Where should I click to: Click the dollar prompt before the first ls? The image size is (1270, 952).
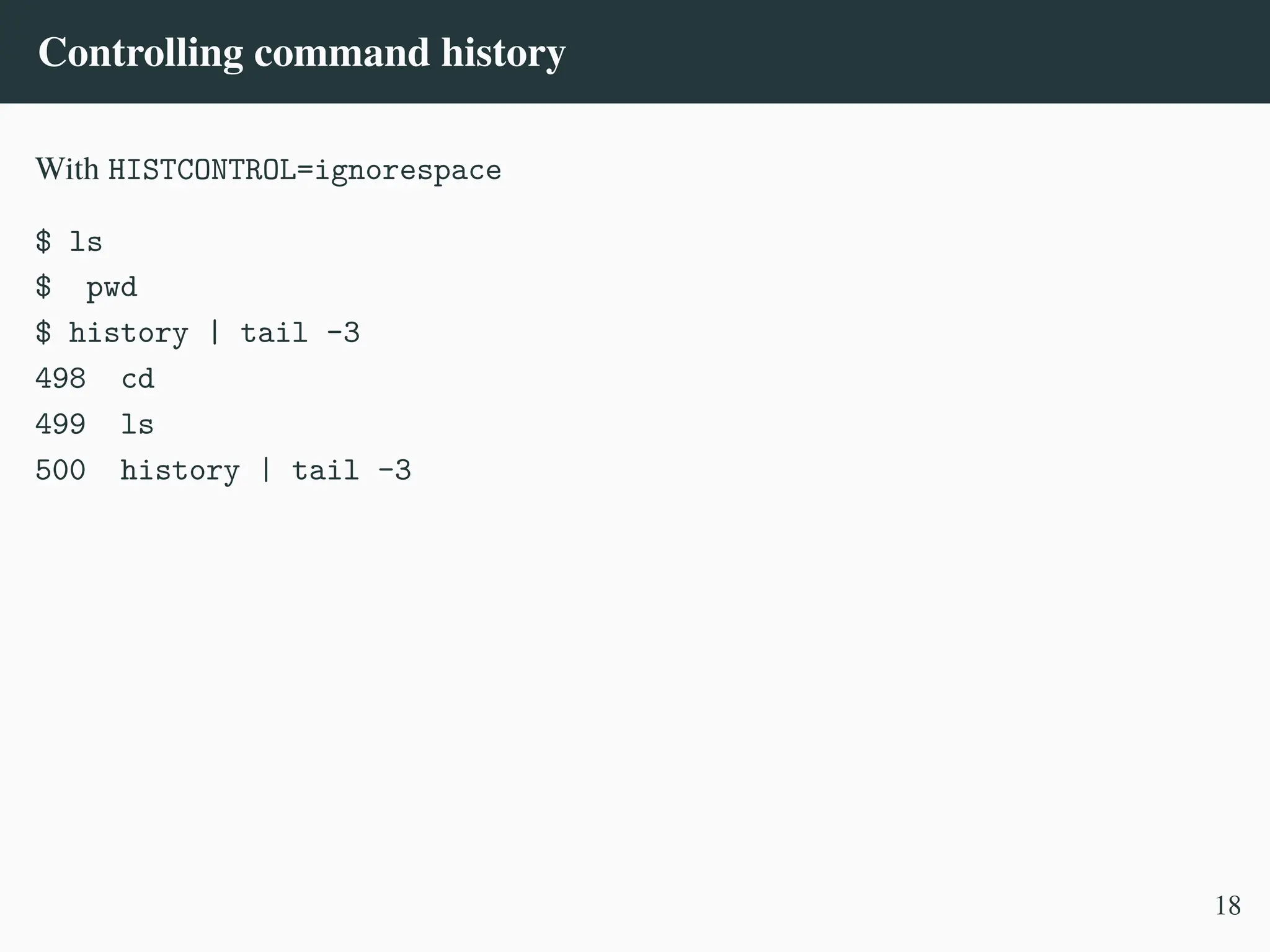(43, 241)
